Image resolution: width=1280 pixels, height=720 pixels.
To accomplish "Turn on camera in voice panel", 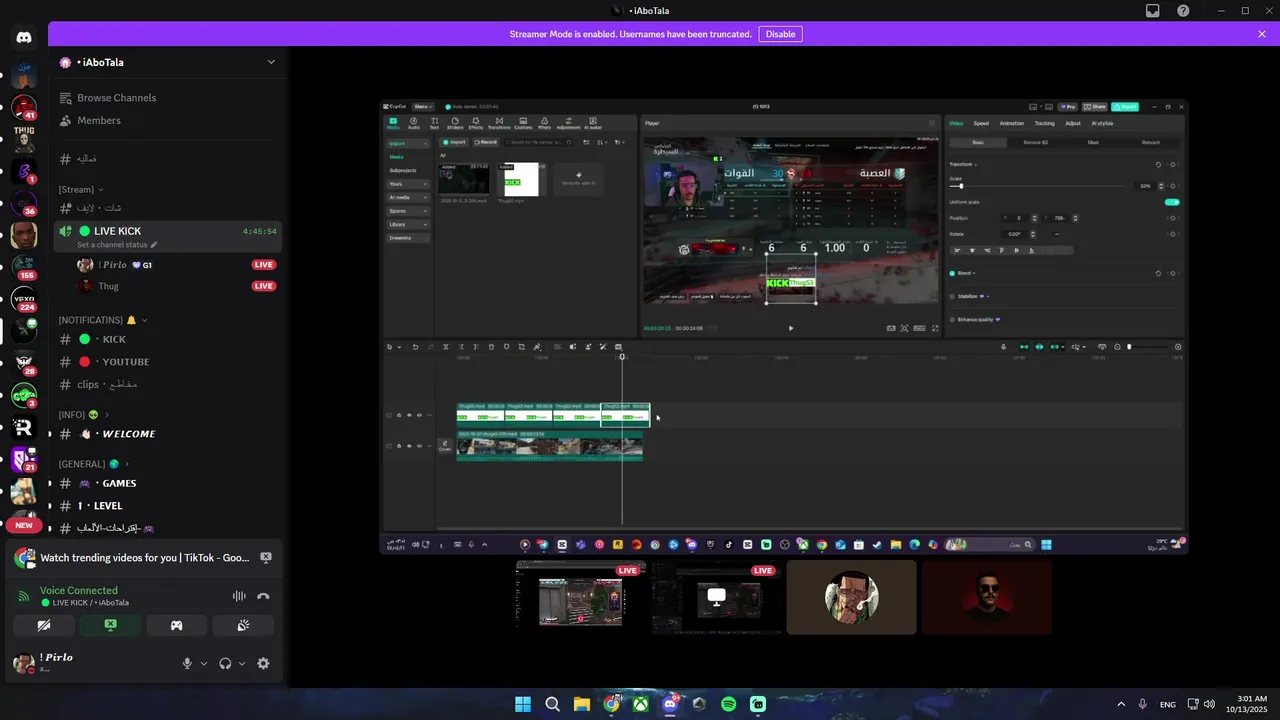I will pos(44,625).
